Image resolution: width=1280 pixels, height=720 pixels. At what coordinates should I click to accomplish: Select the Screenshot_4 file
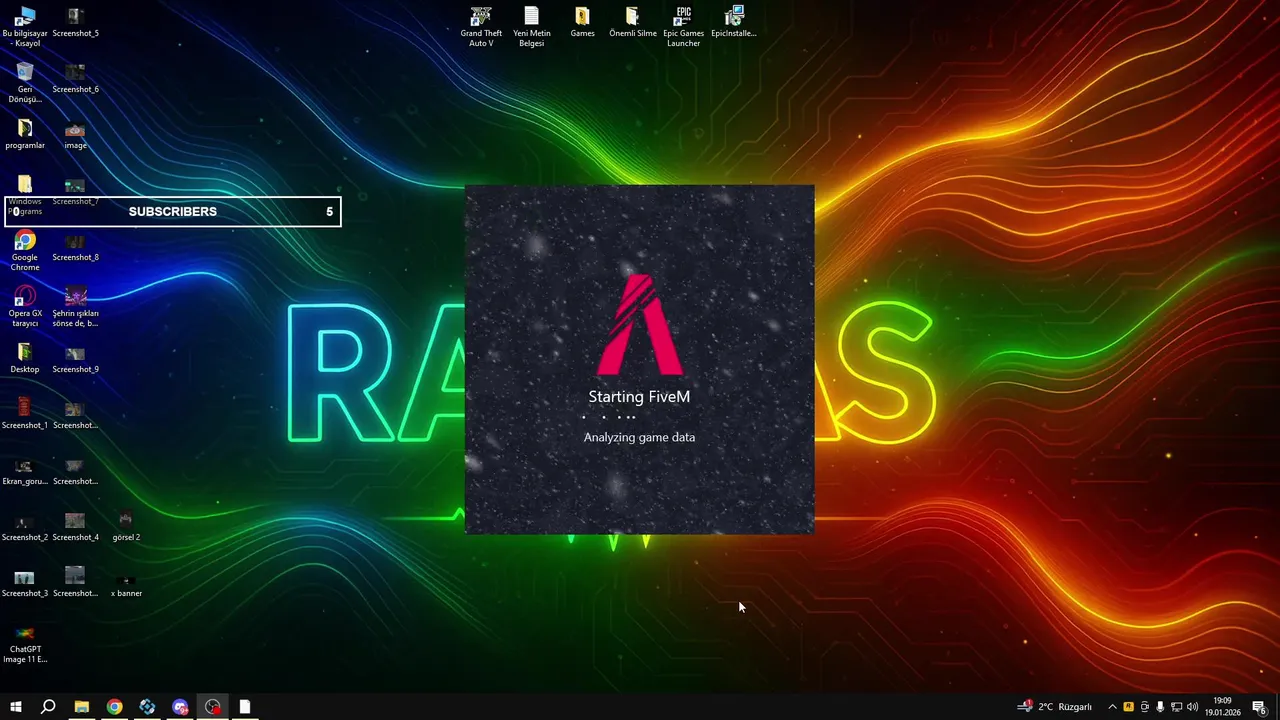pos(75,526)
